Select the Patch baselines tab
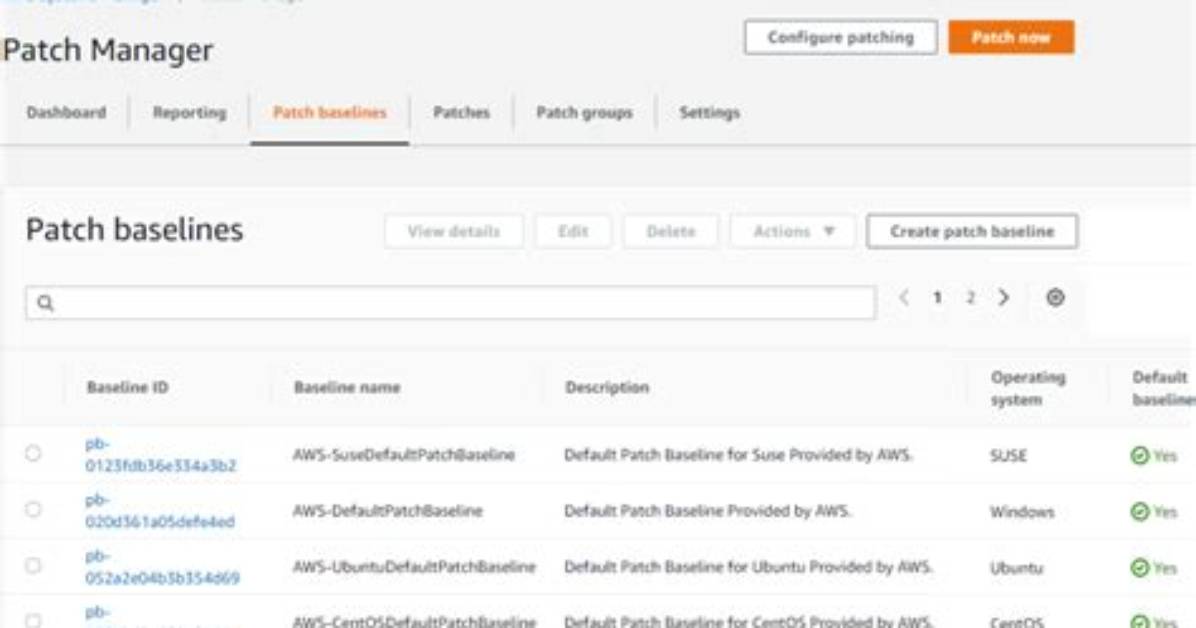 [330, 113]
